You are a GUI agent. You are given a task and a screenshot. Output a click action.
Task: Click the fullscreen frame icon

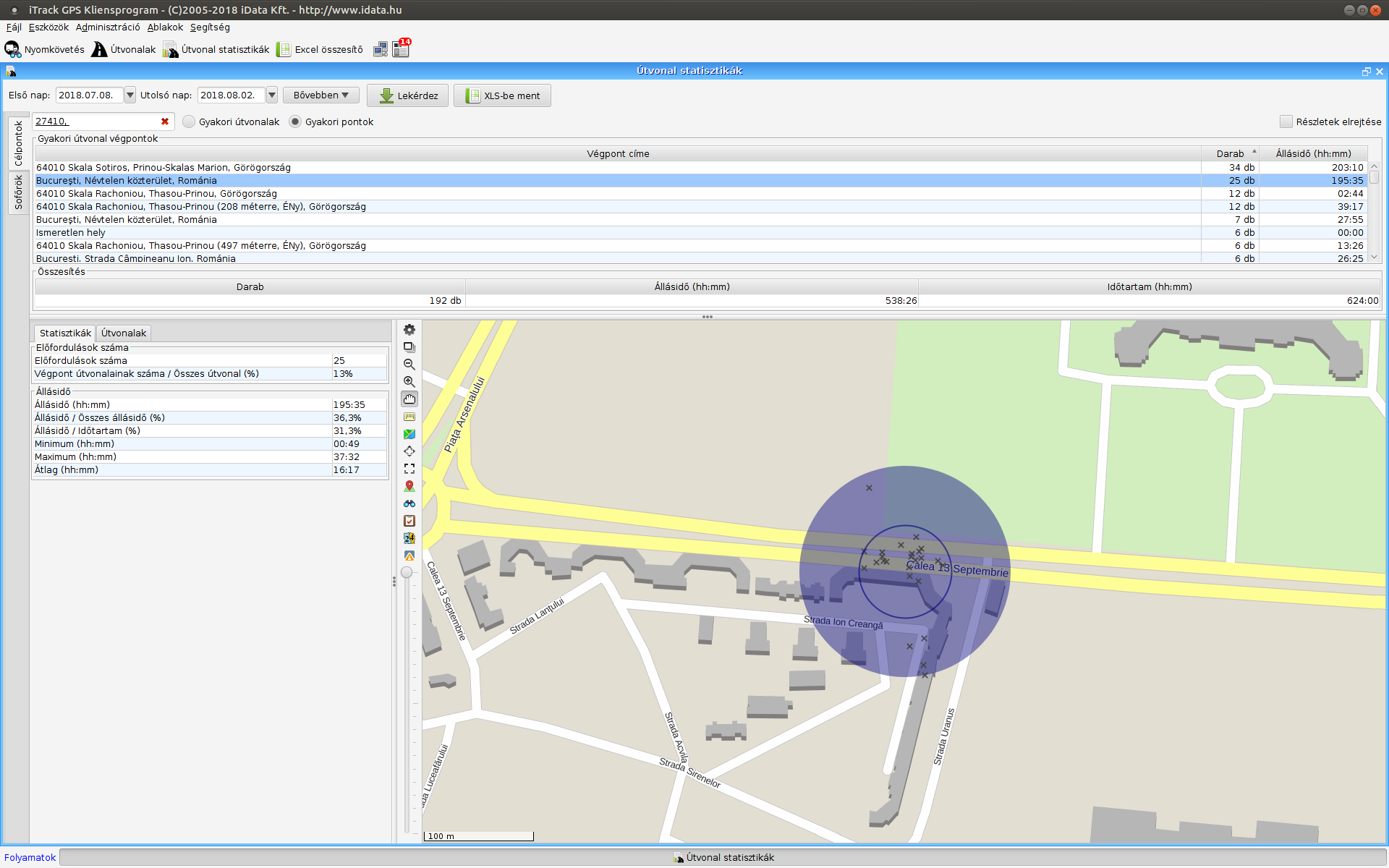click(409, 469)
